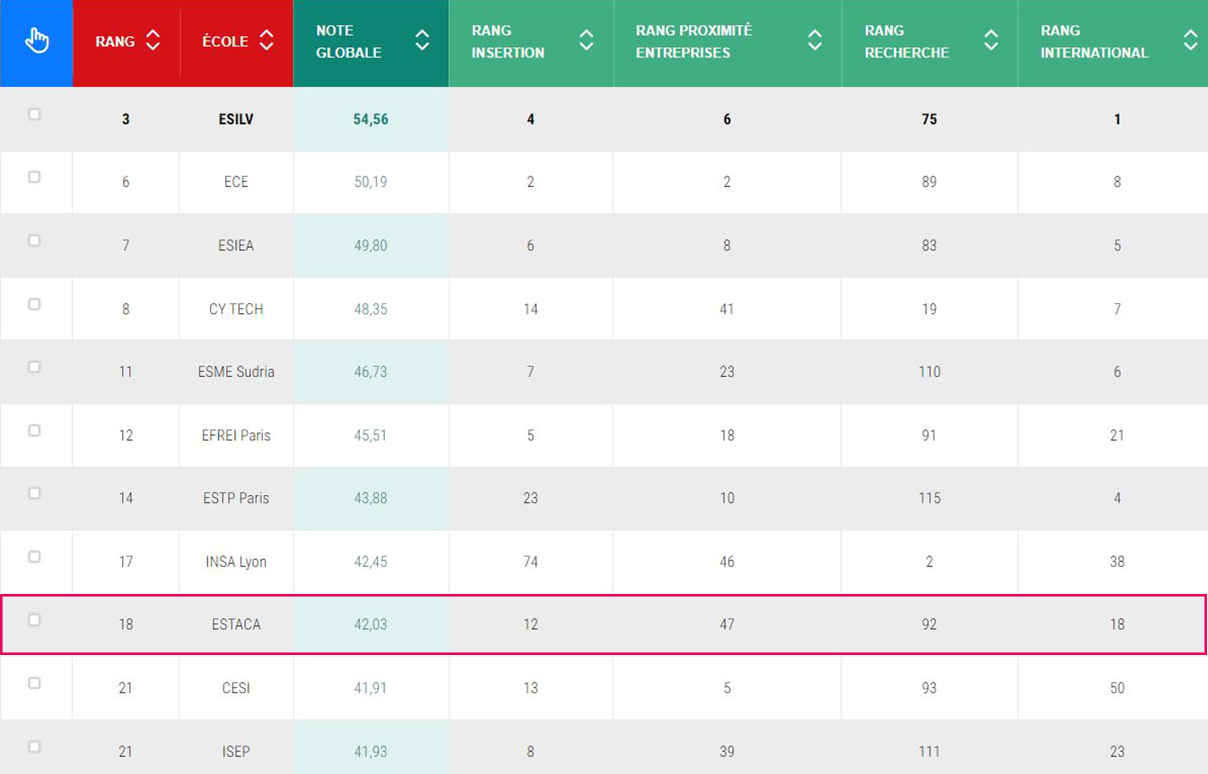1208x774 pixels.
Task: Sort by RANG PROXIMITÉ ENTREPRISES arrows
Action: [814, 41]
